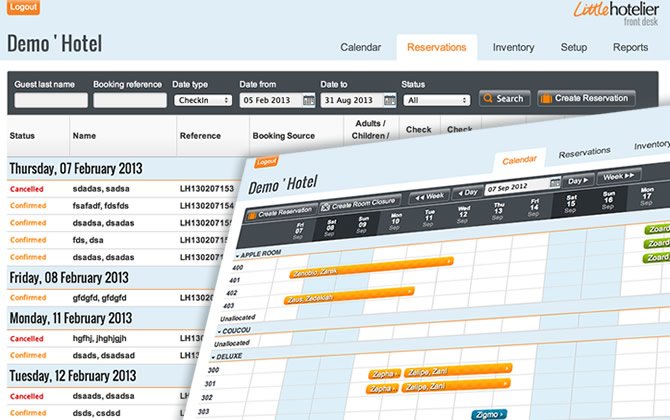
Task: Click the Reference column header
Action: point(200,136)
